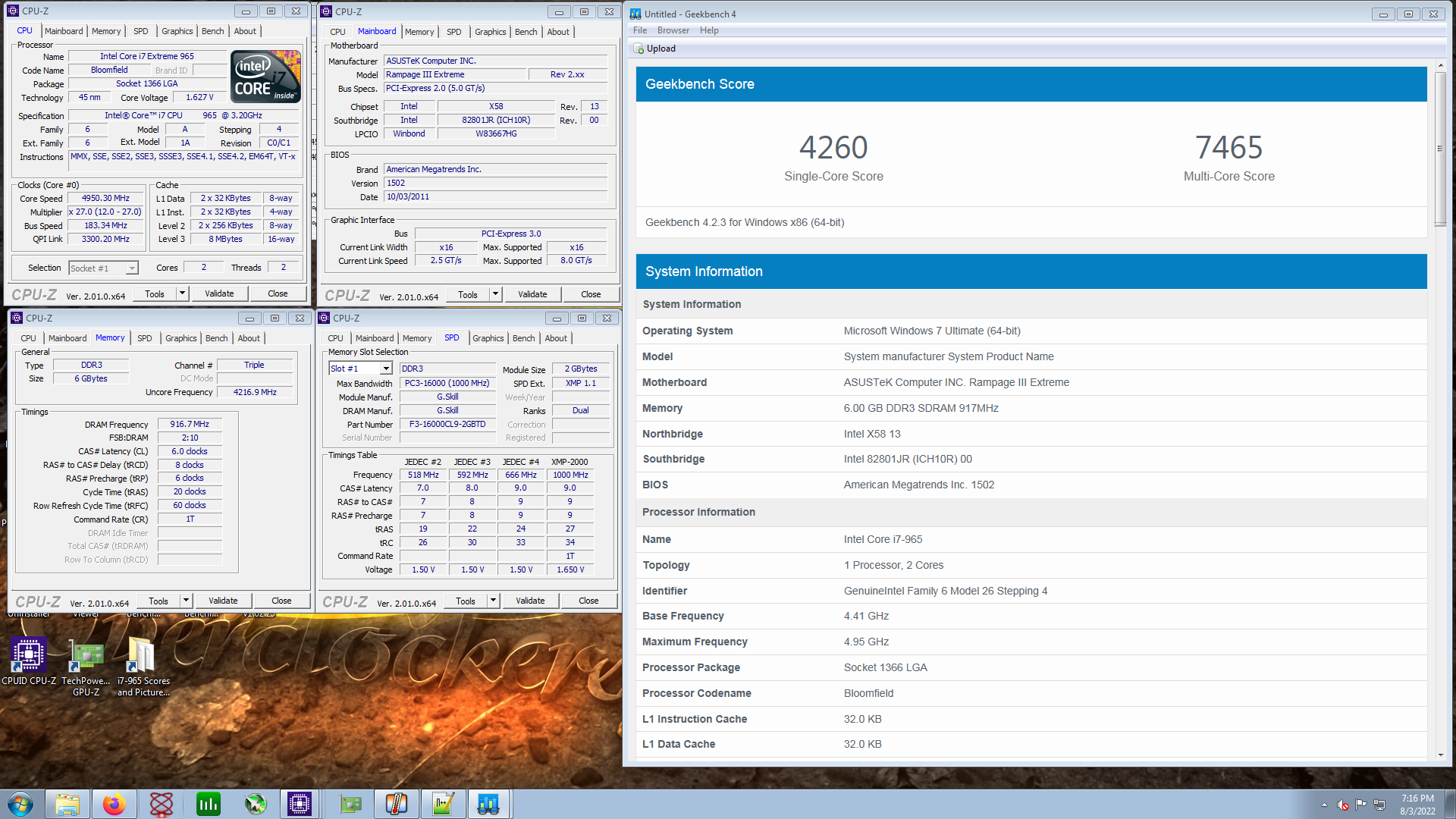Expand Tools arrow in Mainboard window

pos(495,294)
